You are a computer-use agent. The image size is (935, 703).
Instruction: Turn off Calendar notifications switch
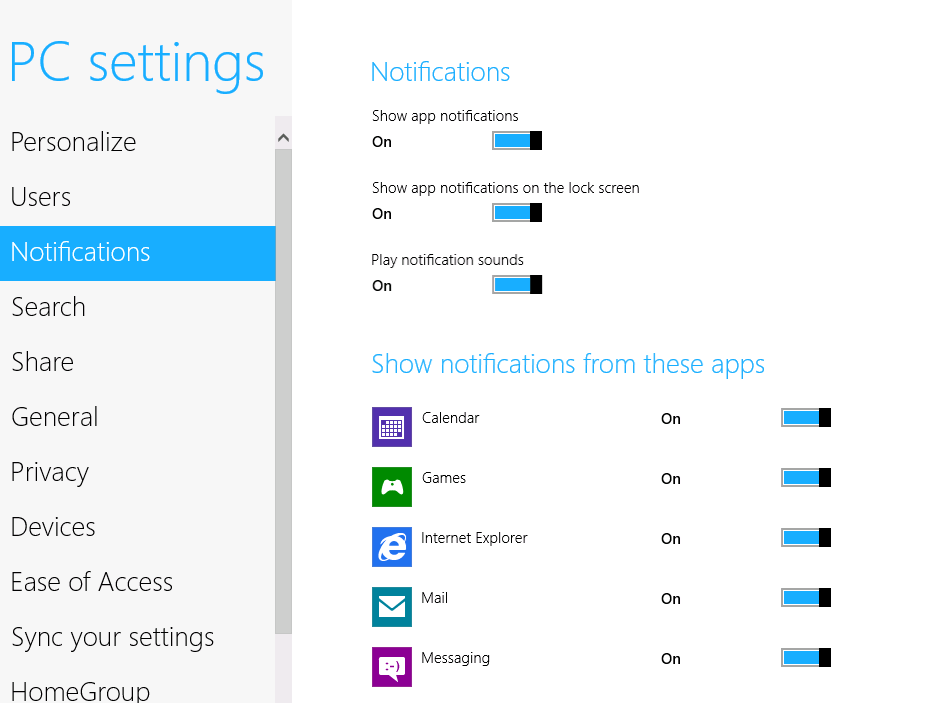(x=806, y=418)
